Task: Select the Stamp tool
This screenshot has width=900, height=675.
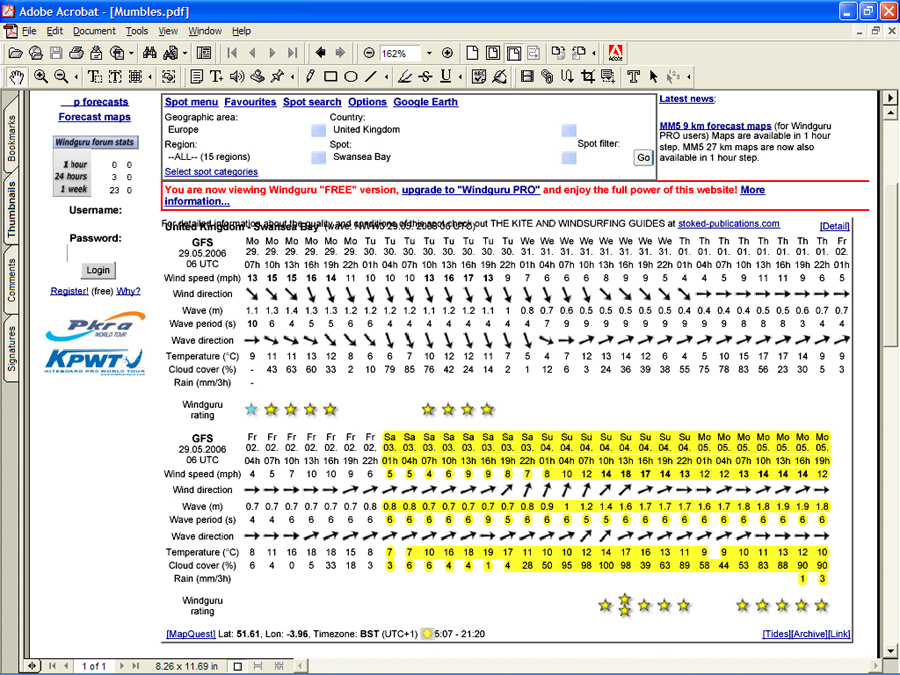Action: click(257, 76)
